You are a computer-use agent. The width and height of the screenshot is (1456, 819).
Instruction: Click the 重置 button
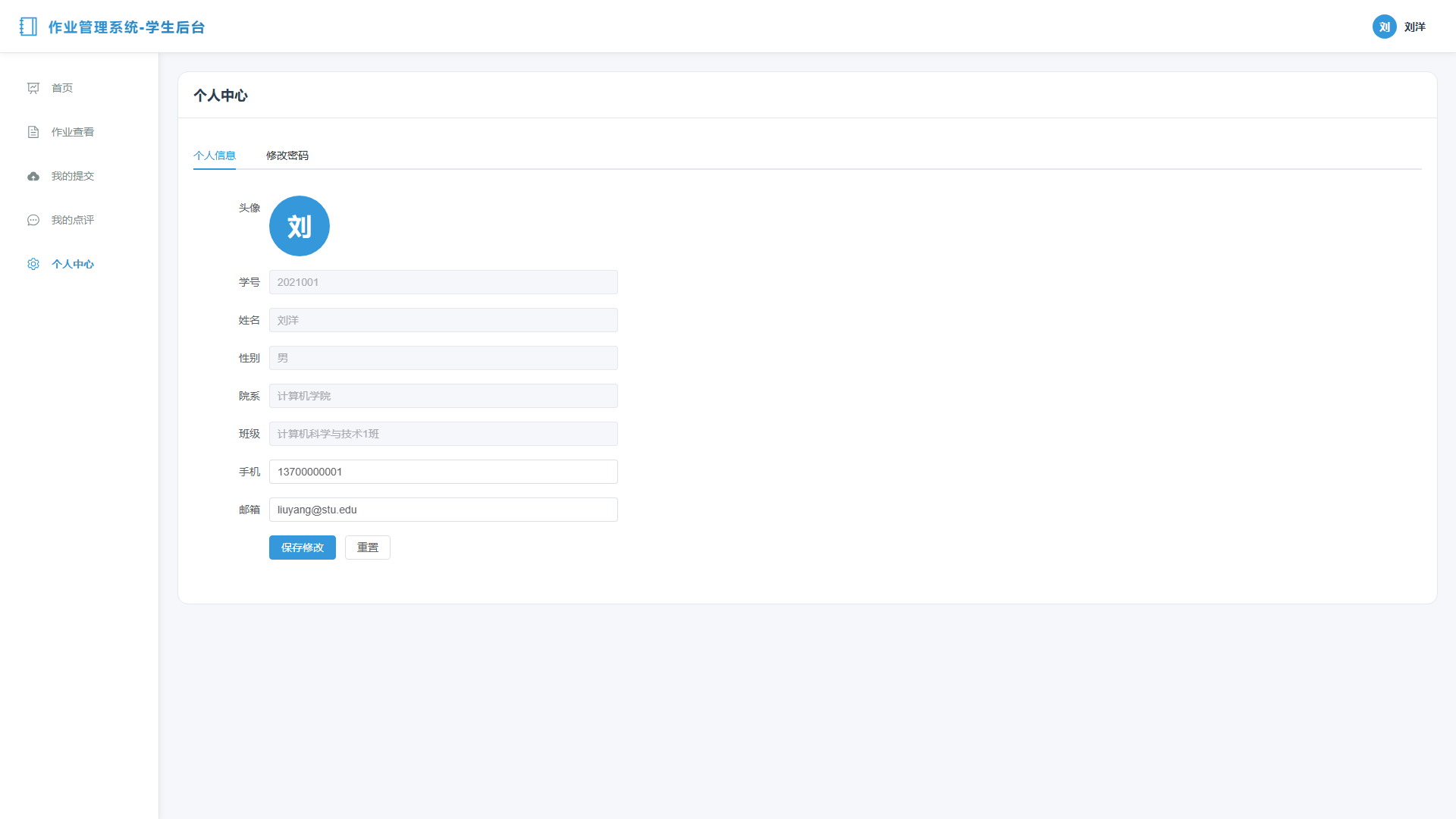(x=368, y=548)
